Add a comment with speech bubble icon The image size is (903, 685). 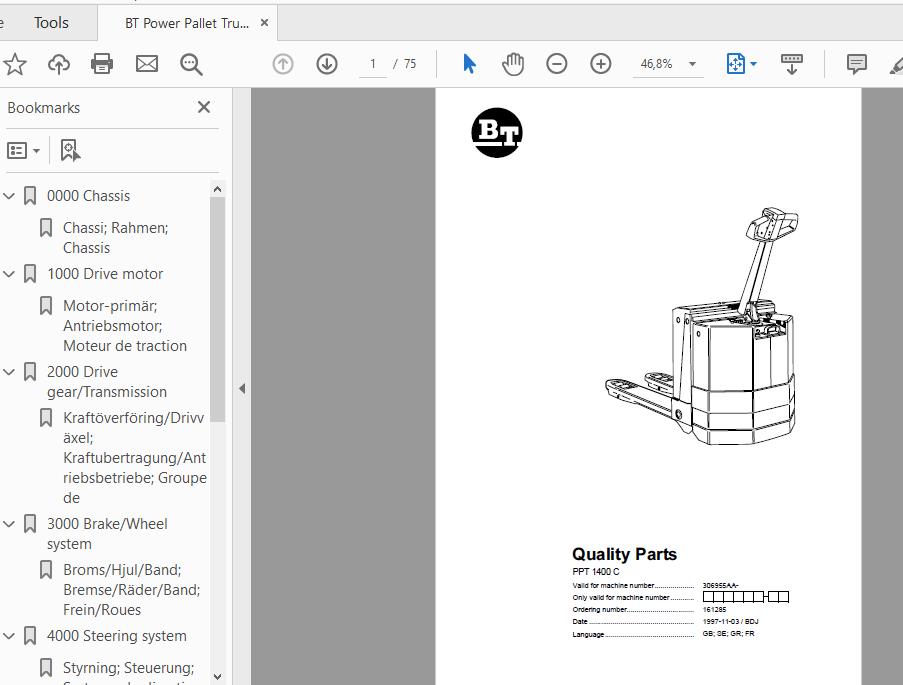856,64
